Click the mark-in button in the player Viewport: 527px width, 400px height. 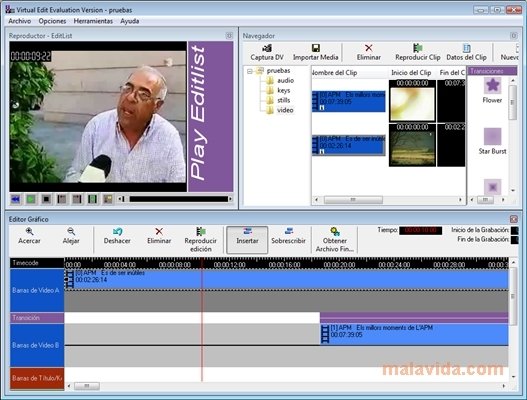point(62,199)
